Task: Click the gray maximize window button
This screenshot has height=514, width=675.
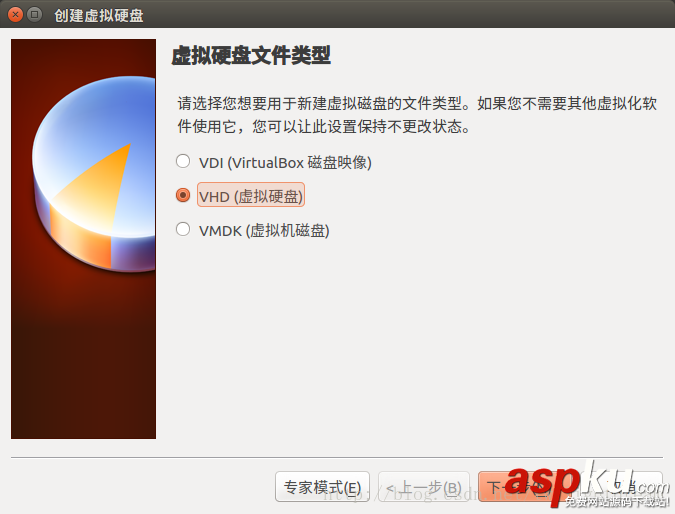Action: [34, 15]
